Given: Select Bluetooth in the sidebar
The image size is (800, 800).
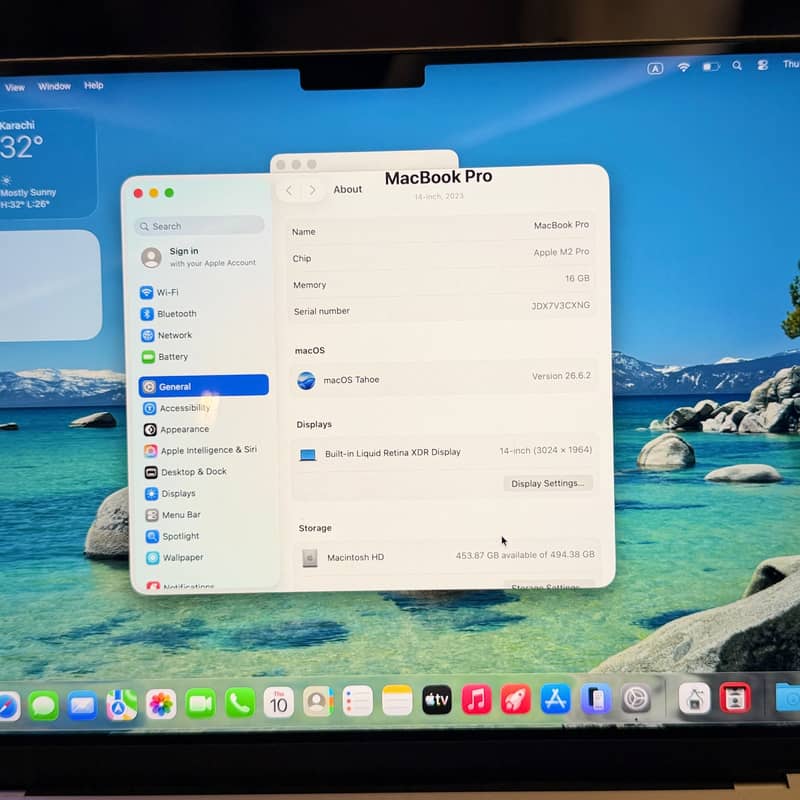Looking at the screenshot, I should 168,314.
